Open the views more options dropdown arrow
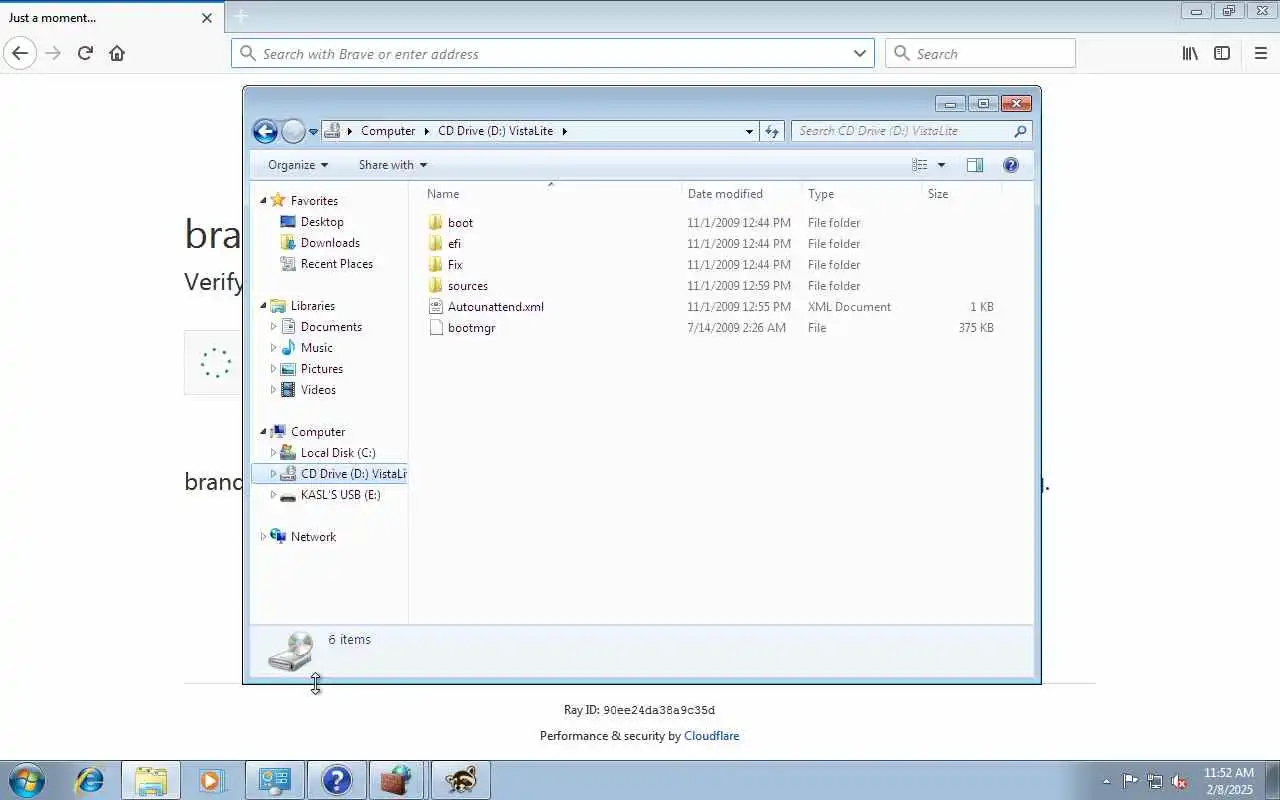The image size is (1280, 800). (941, 165)
